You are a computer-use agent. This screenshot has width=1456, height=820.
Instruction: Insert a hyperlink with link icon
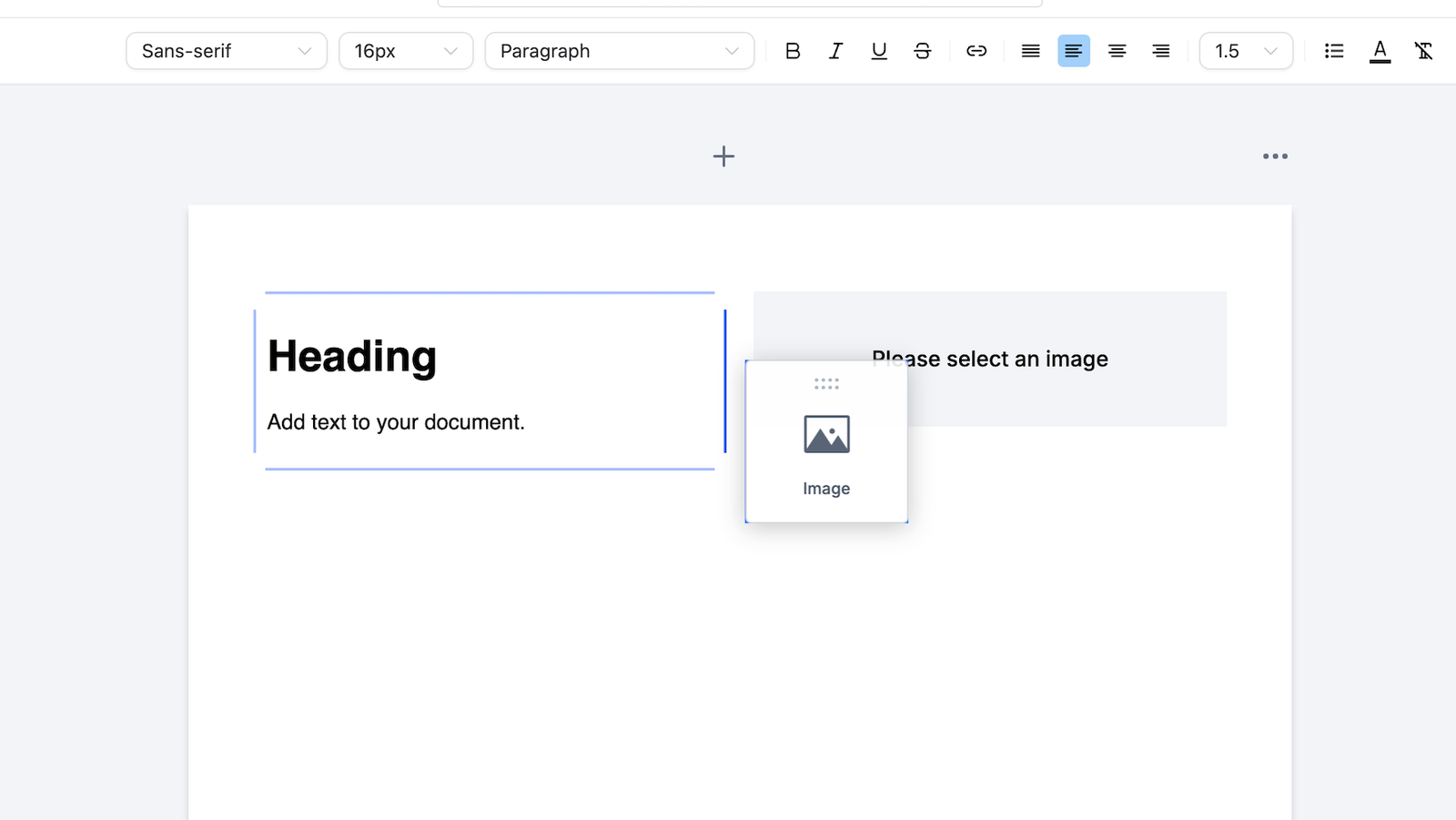976,51
